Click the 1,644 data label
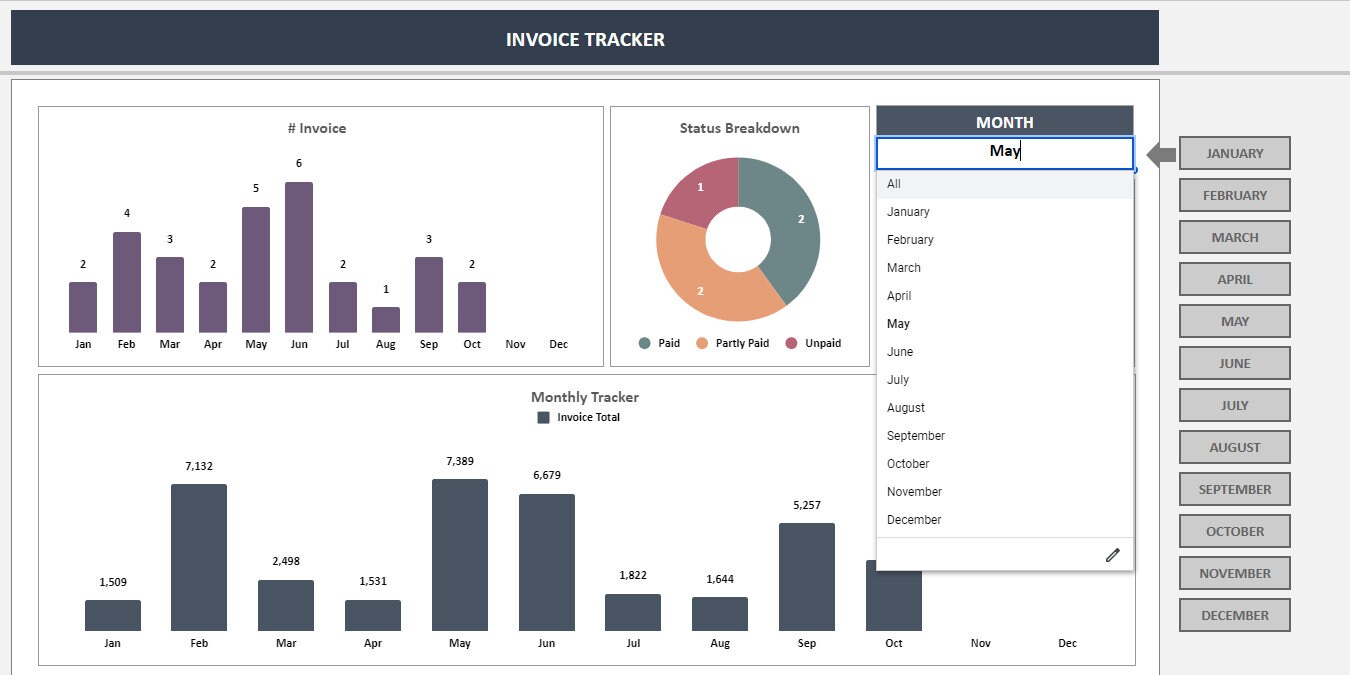This screenshot has width=1350, height=675. pyautogui.click(x=720, y=579)
